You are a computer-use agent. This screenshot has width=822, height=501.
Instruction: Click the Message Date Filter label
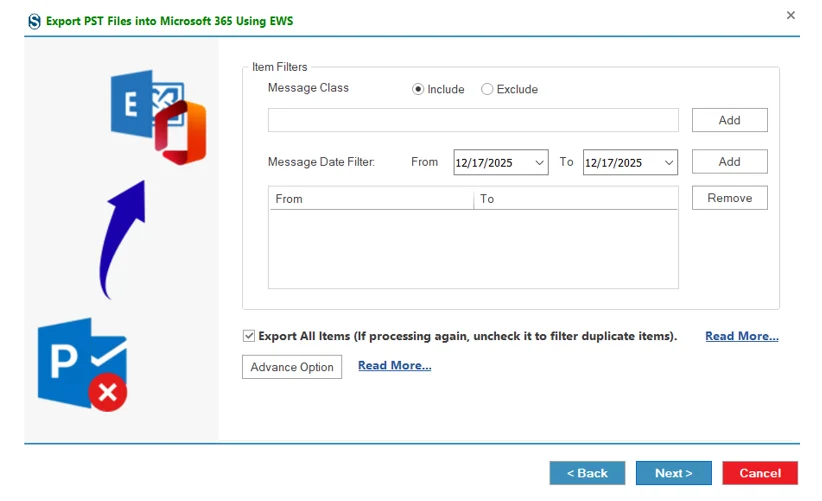click(321, 162)
